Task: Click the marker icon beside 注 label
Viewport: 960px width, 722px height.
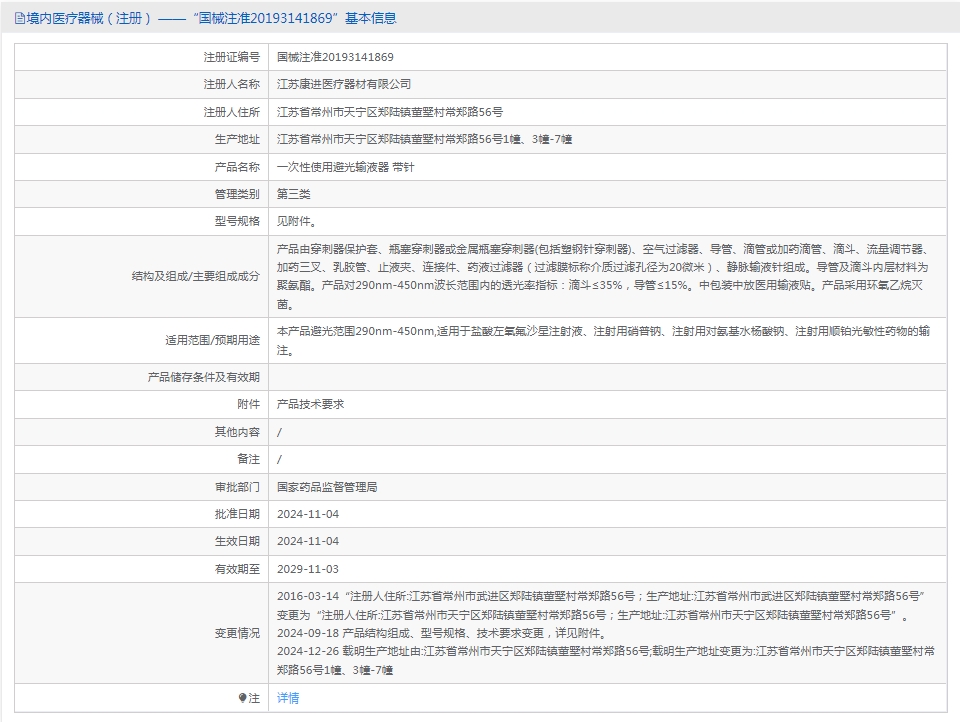Action: 242,698
